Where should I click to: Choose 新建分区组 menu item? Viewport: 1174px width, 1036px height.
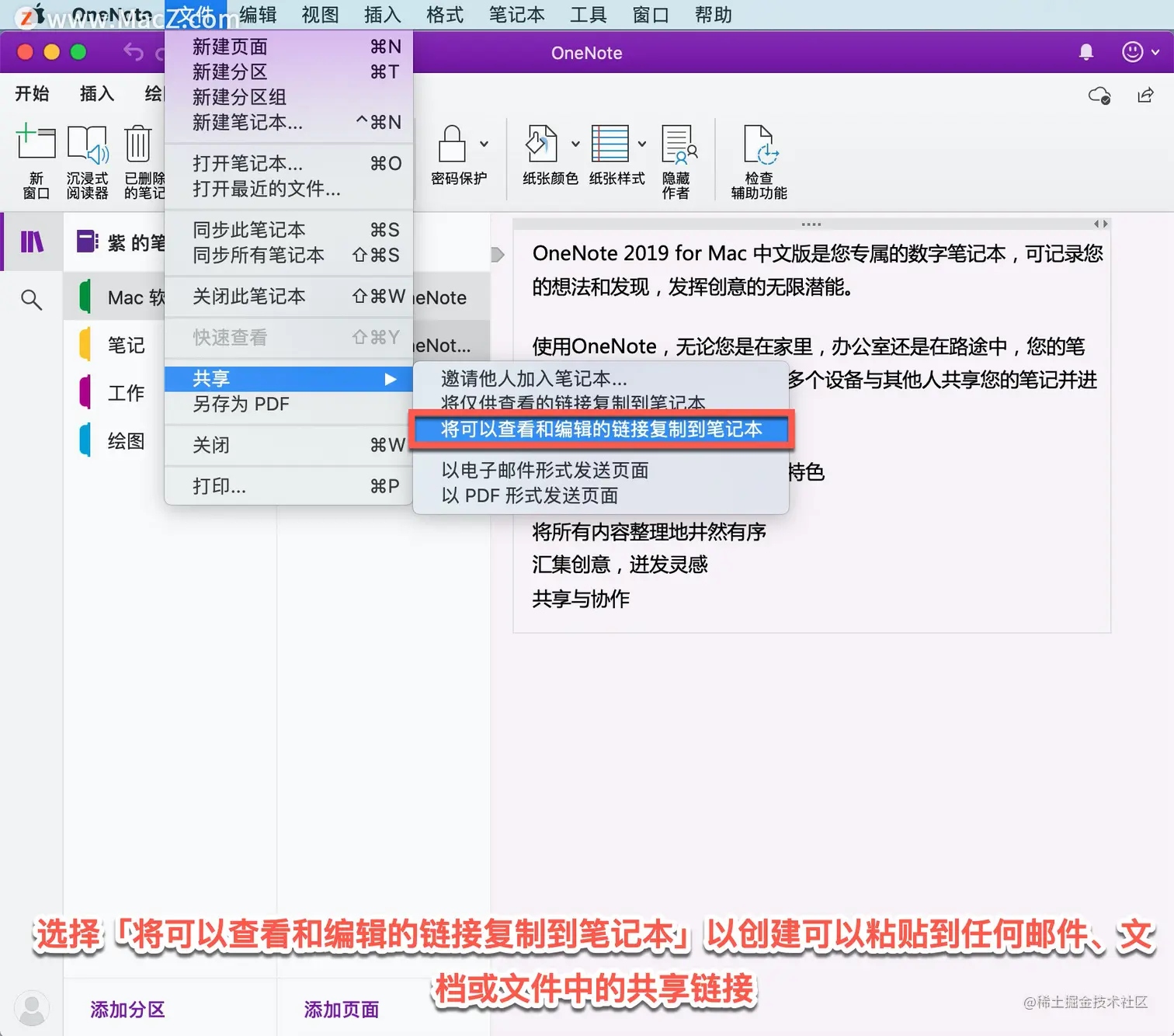tap(288, 97)
